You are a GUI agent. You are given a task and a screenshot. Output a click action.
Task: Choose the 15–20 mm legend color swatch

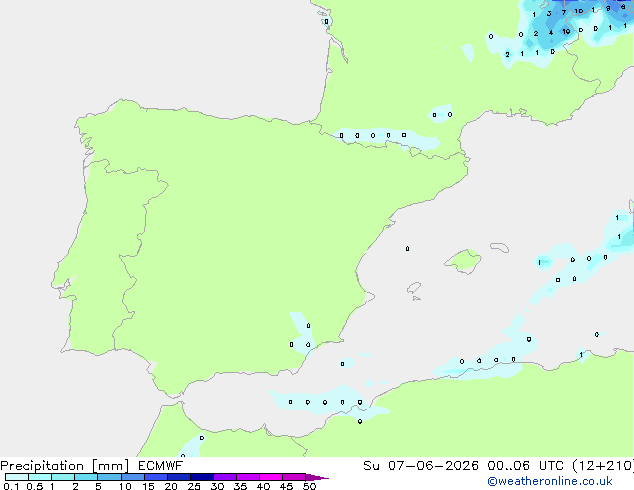point(156,477)
